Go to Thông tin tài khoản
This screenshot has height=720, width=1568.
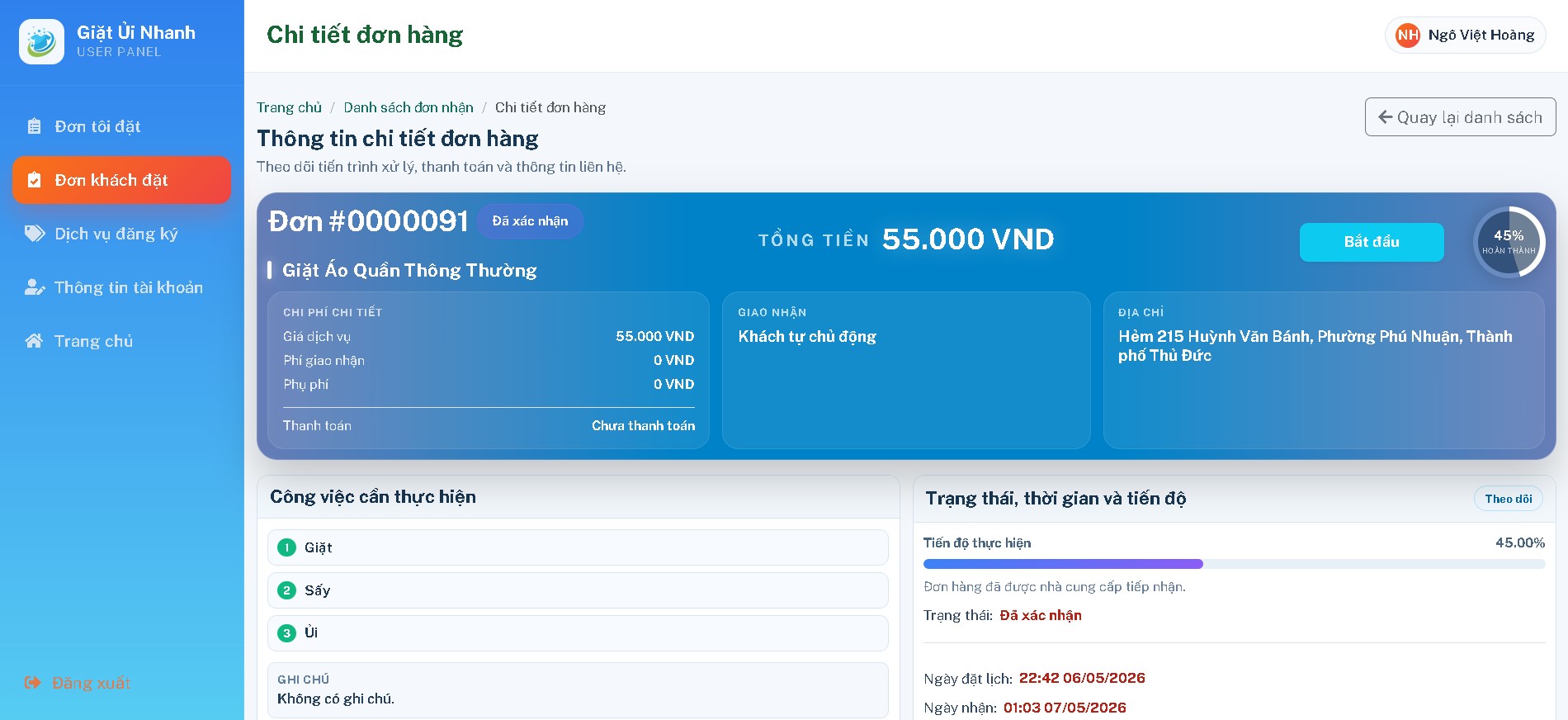121,287
